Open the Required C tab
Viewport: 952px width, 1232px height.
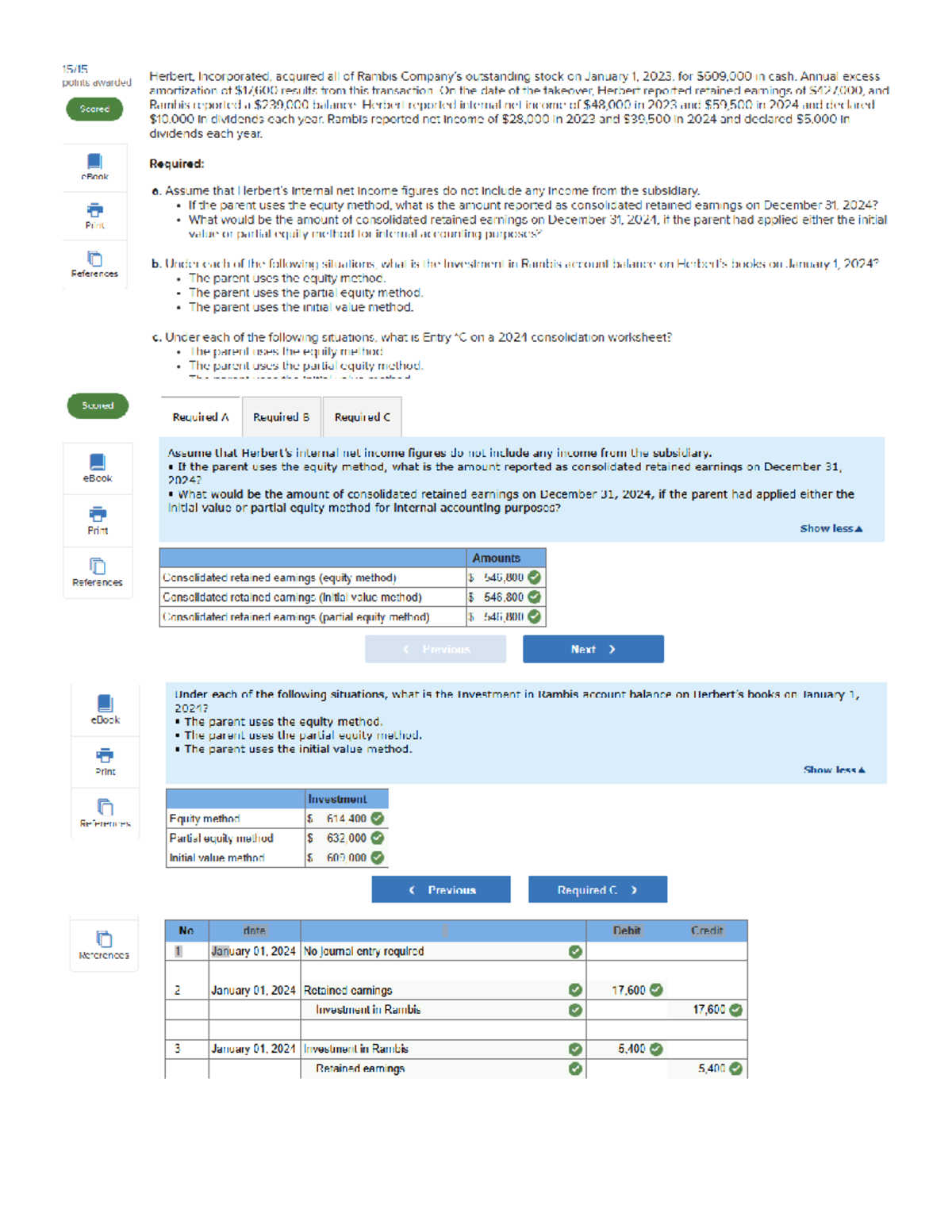[x=362, y=416]
